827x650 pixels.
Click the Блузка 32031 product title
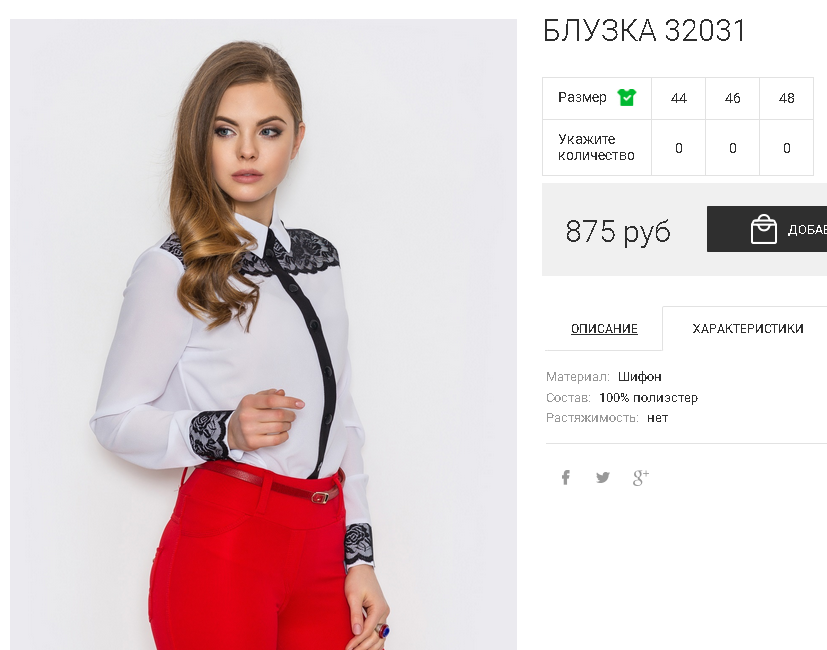pos(644,30)
